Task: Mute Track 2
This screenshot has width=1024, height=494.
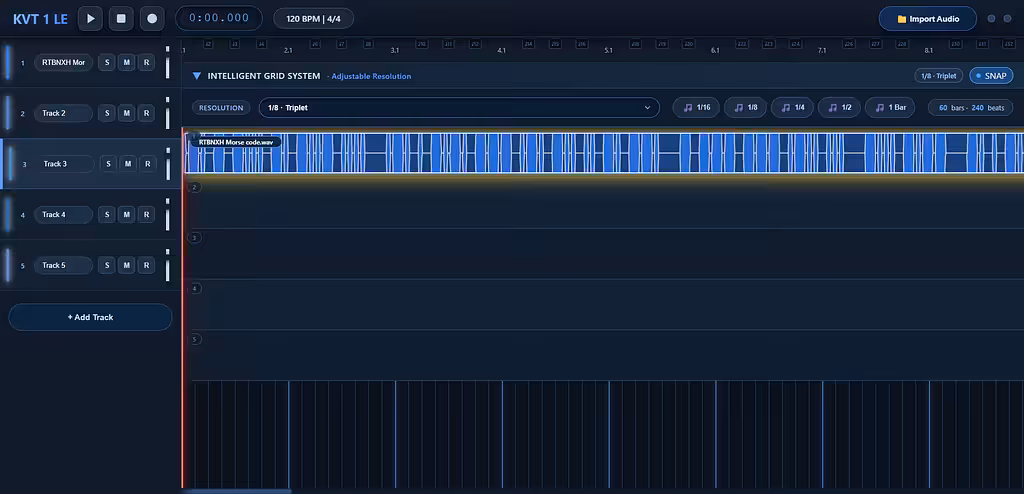Action: pyautogui.click(x=127, y=113)
